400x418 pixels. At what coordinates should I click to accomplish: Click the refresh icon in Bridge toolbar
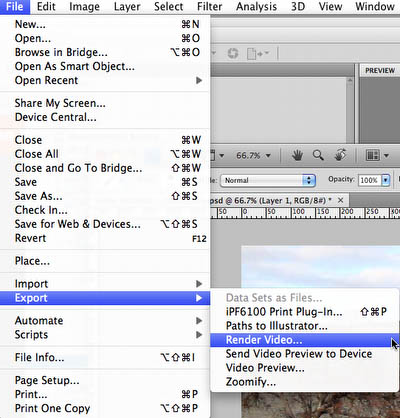(x=233, y=53)
